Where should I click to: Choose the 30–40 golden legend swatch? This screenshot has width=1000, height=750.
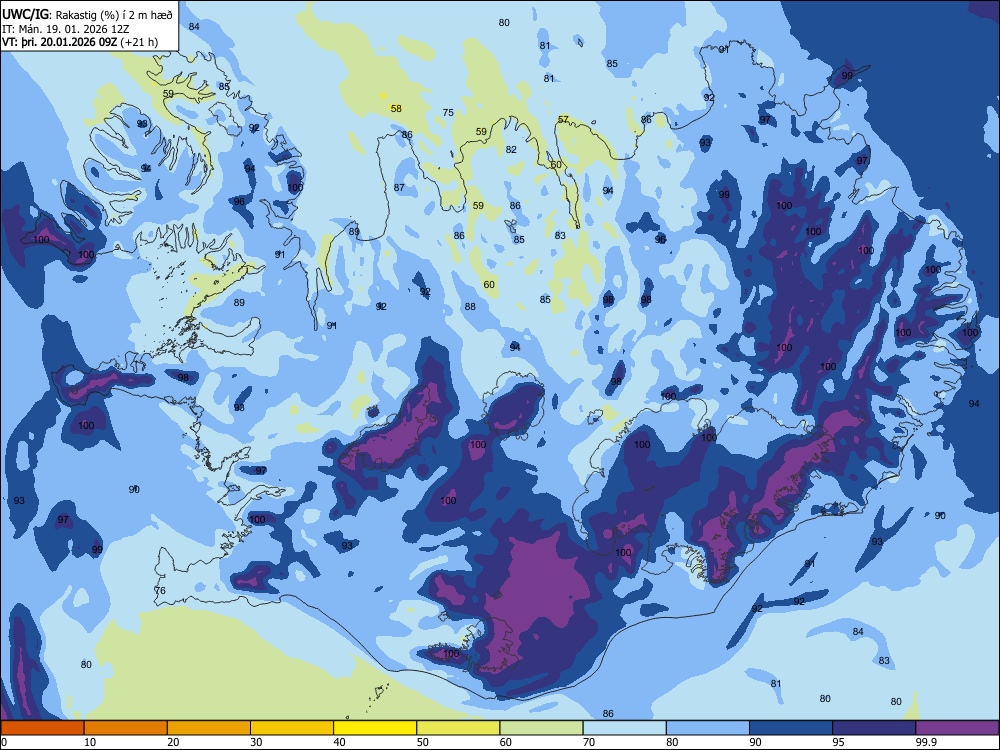pyautogui.click(x=292, y=728)
